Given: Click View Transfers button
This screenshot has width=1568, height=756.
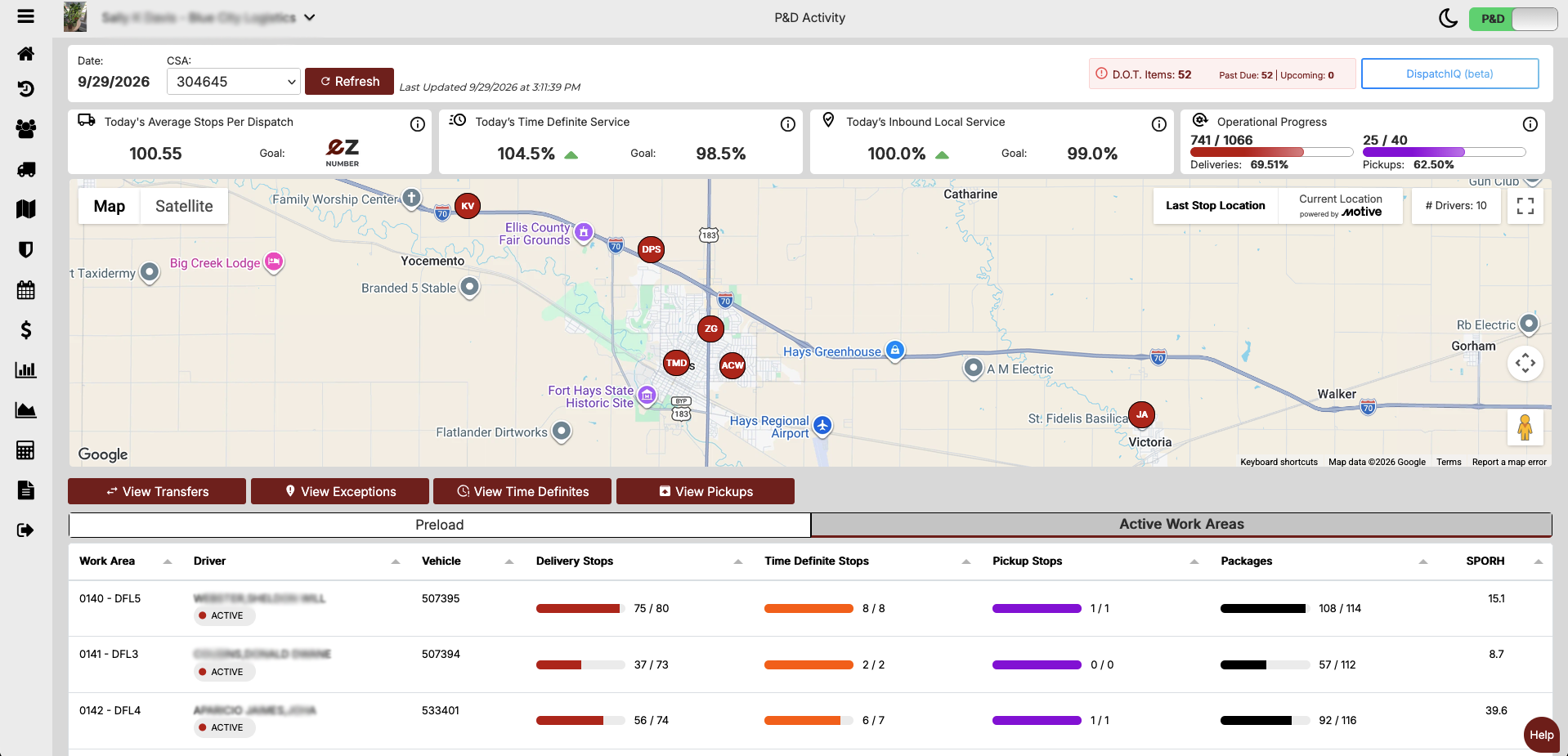Looking at the screenshot, I should click(157, 491).
